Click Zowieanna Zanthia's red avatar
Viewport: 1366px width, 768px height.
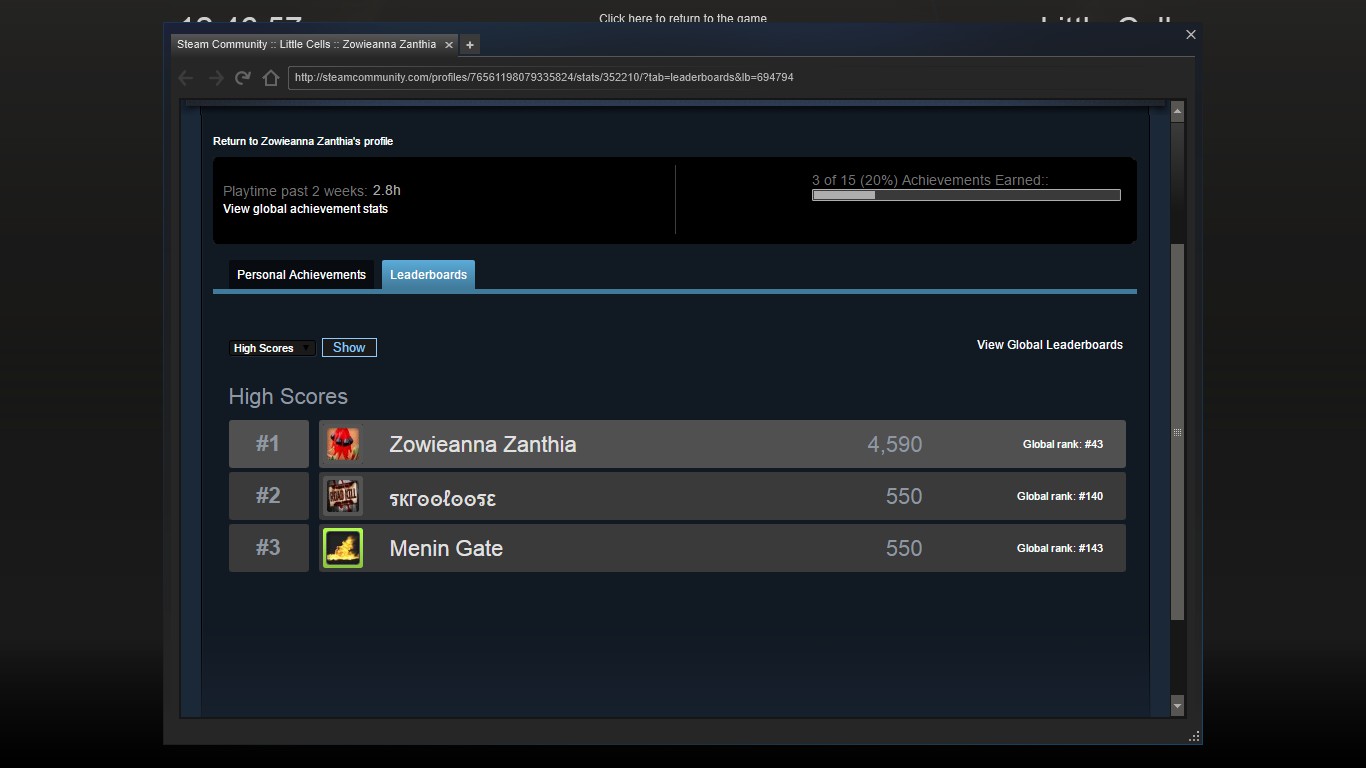[343, 444]
